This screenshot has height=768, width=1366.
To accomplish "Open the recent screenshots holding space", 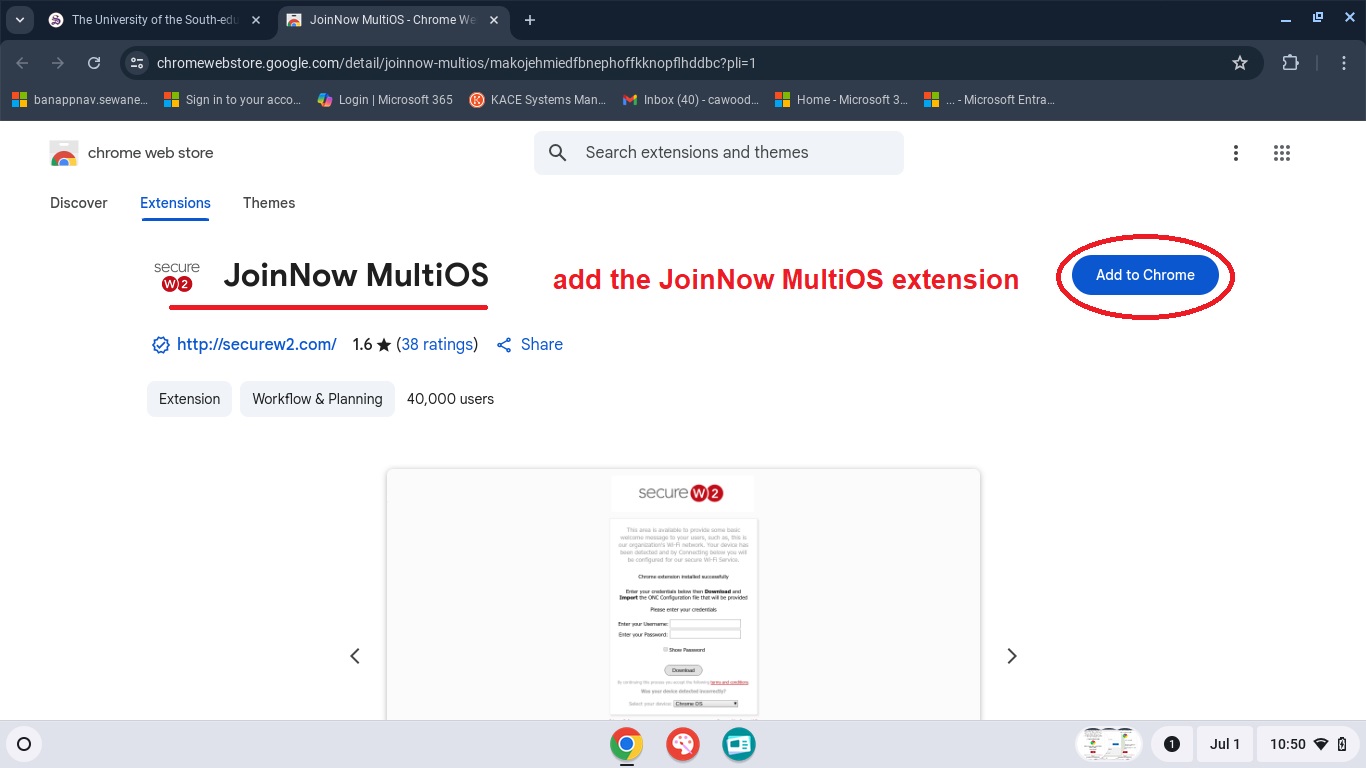I will [1109, 744].
